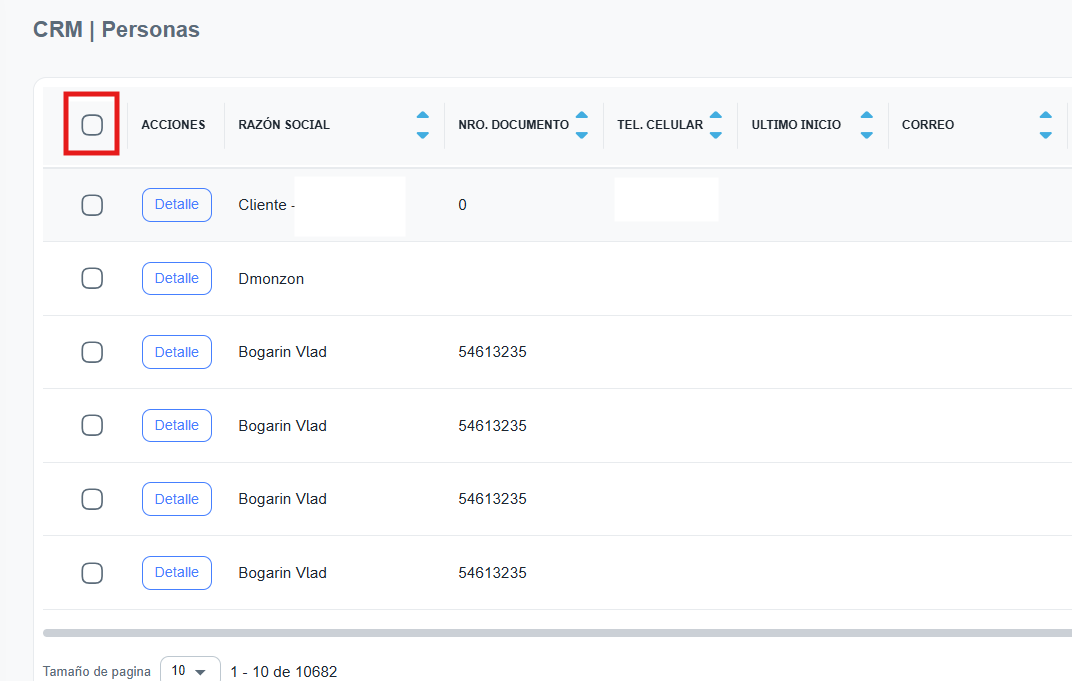1072x681 pixels.
Task: Click the down sort arrow on Razón Social
Action: pyautogui.click(x=422, y=135)
